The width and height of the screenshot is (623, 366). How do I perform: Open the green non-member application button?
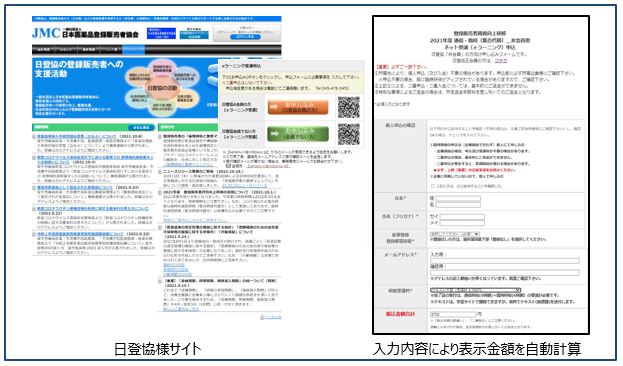298,134
